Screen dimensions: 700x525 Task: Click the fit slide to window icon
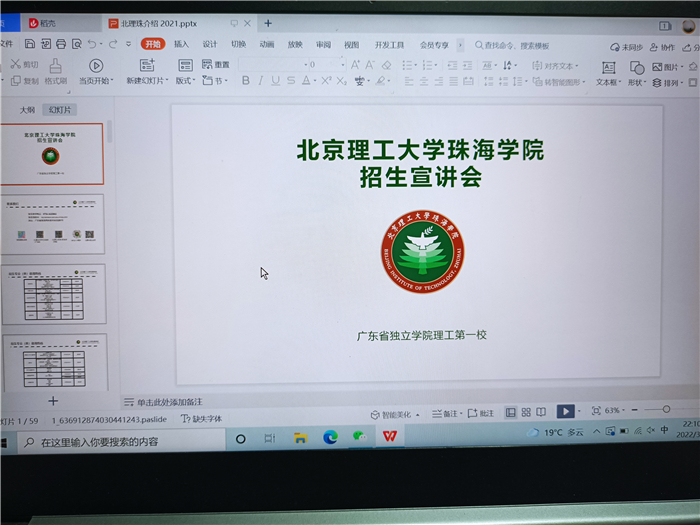pyautogui.click(x=596, y=411)
